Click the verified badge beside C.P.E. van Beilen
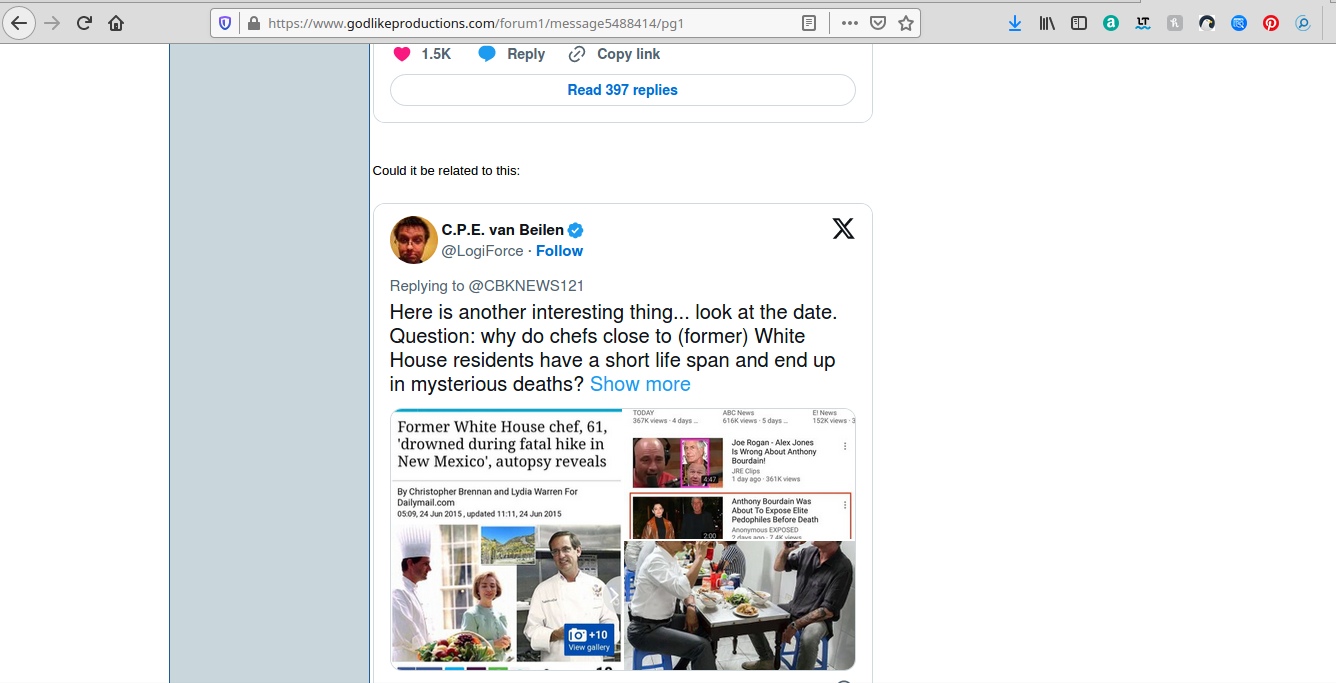This screenshot has width=1336, height=683. 576,230
